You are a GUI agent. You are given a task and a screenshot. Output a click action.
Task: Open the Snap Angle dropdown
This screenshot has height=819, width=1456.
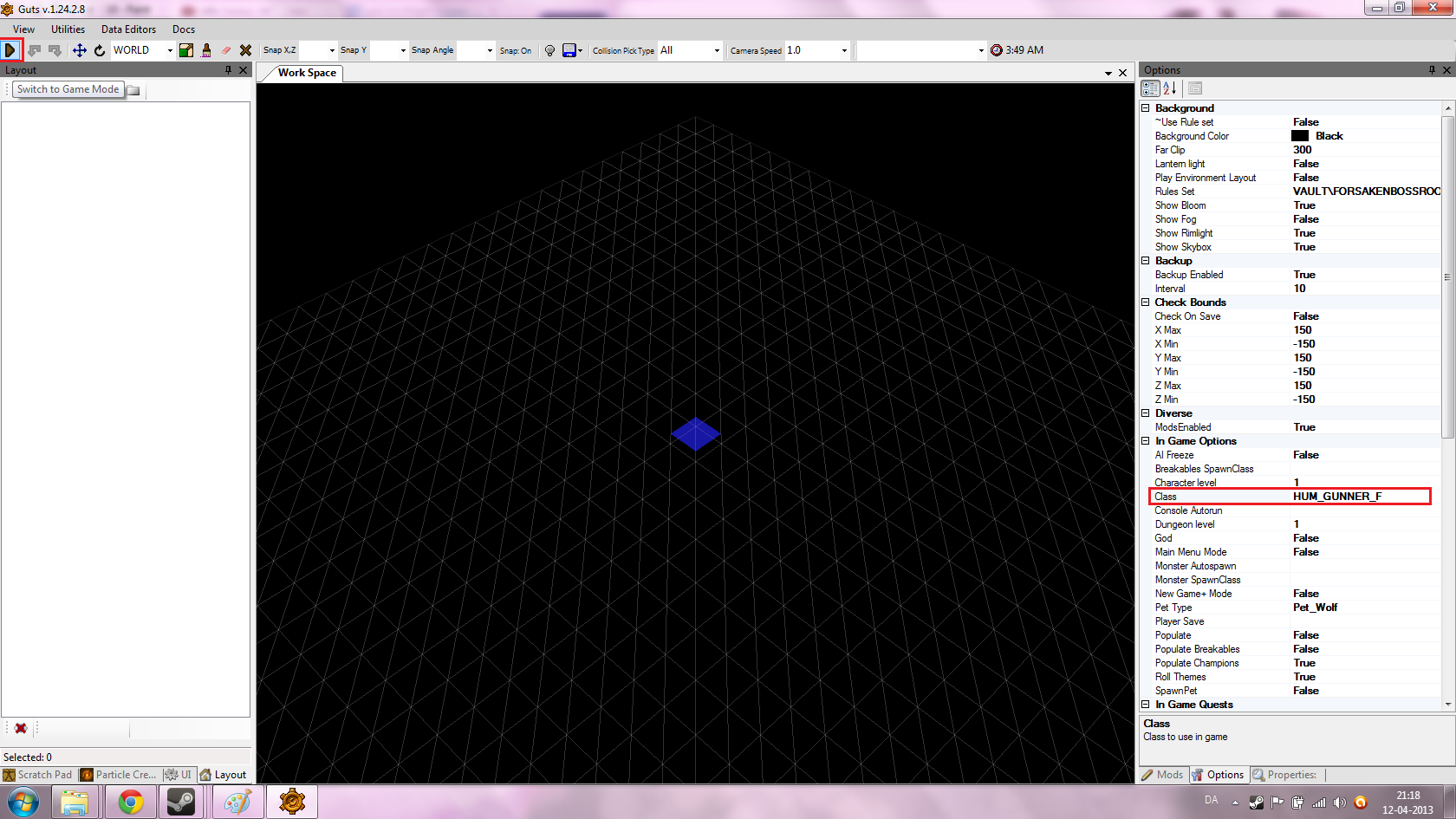tap(490, 50)
